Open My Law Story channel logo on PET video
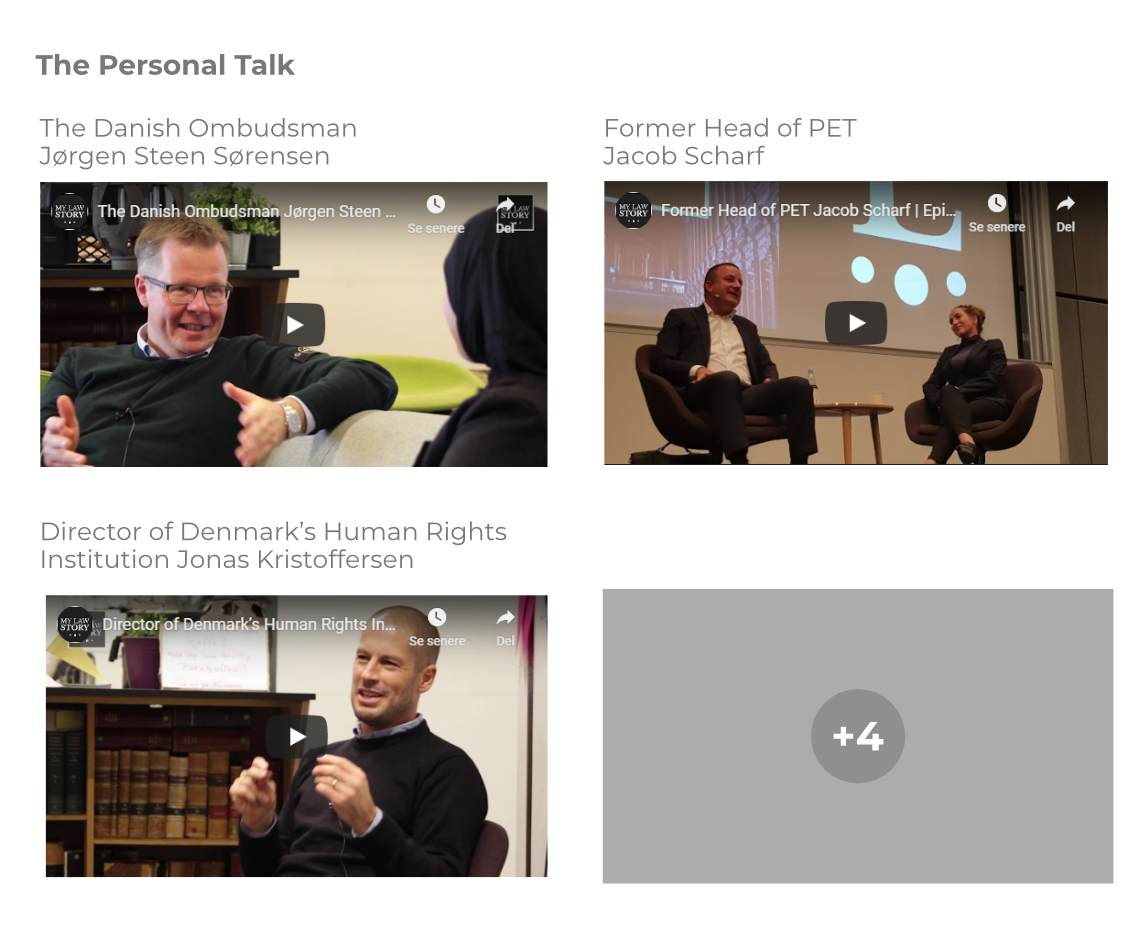Screen dimensions: 1147x945 tap(633, 211)
